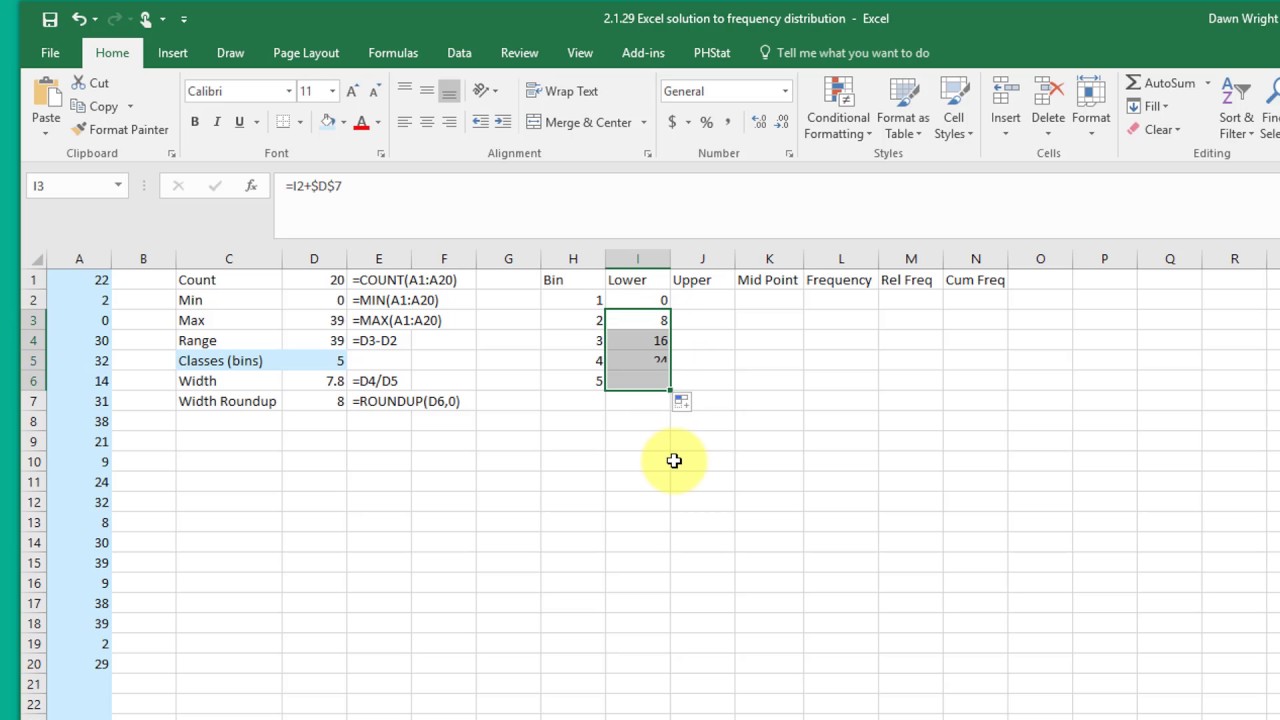Open the fill color picker arrow

343,122
